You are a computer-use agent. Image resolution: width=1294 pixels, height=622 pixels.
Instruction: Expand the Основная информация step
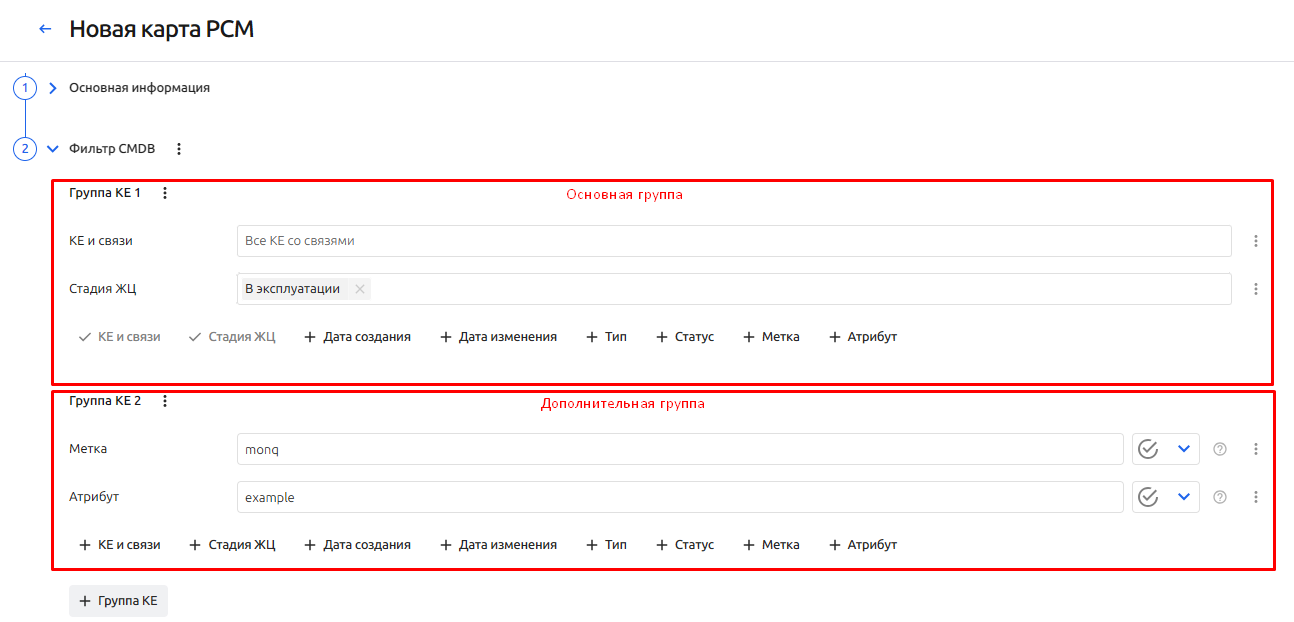[53, 88]
